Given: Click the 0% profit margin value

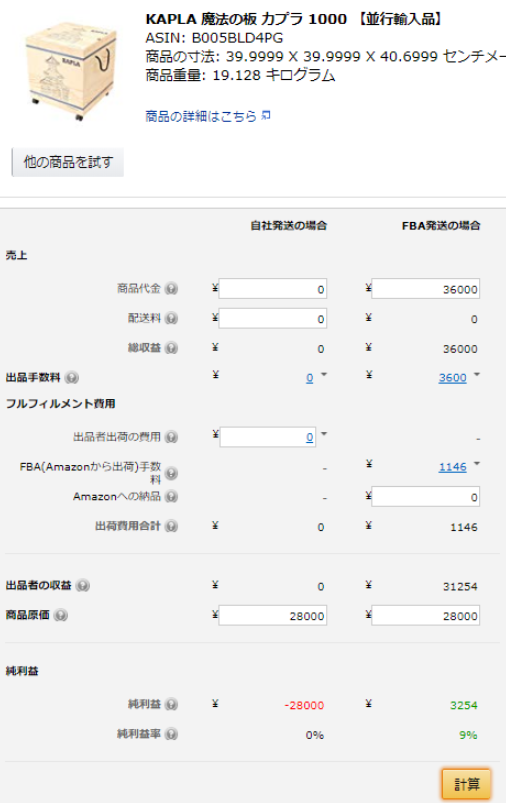Looking at the screenshot, I should point(314,735).
